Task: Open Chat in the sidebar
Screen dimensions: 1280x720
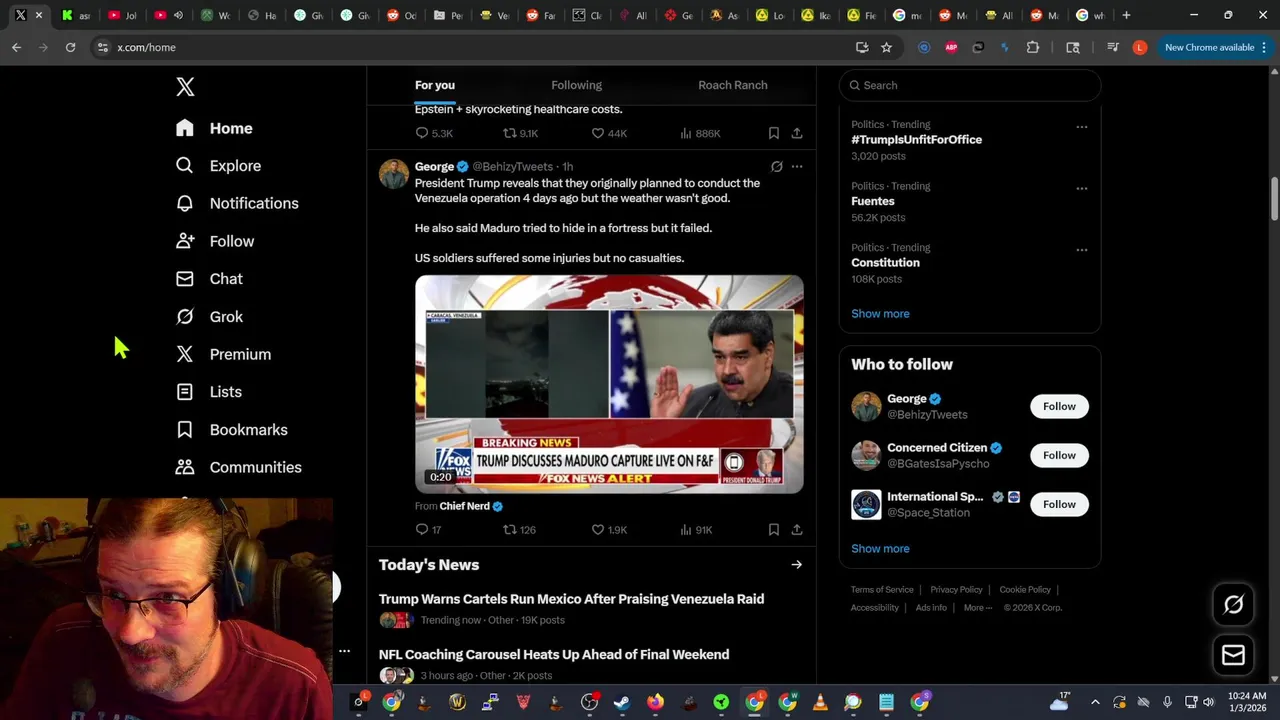Action: coord(209,279)
